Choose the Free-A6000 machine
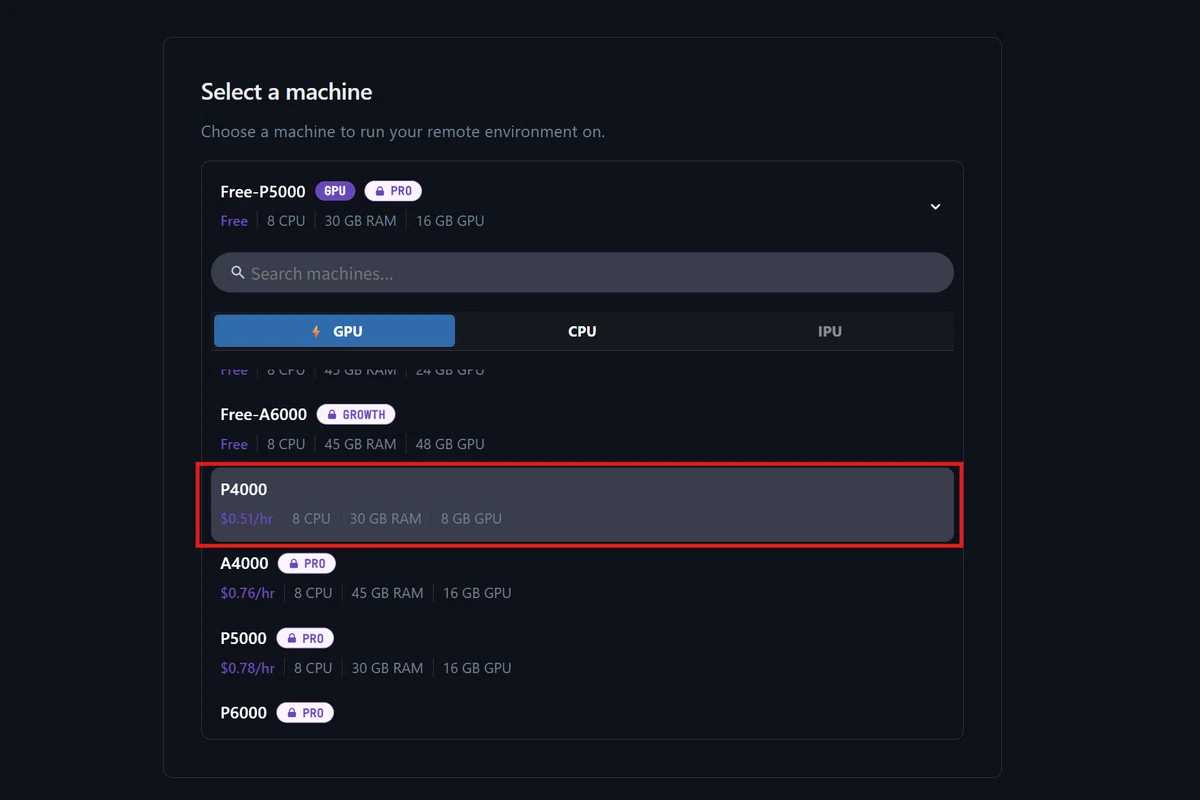This screenshot has width=1200, height=800. coord(582,429)
